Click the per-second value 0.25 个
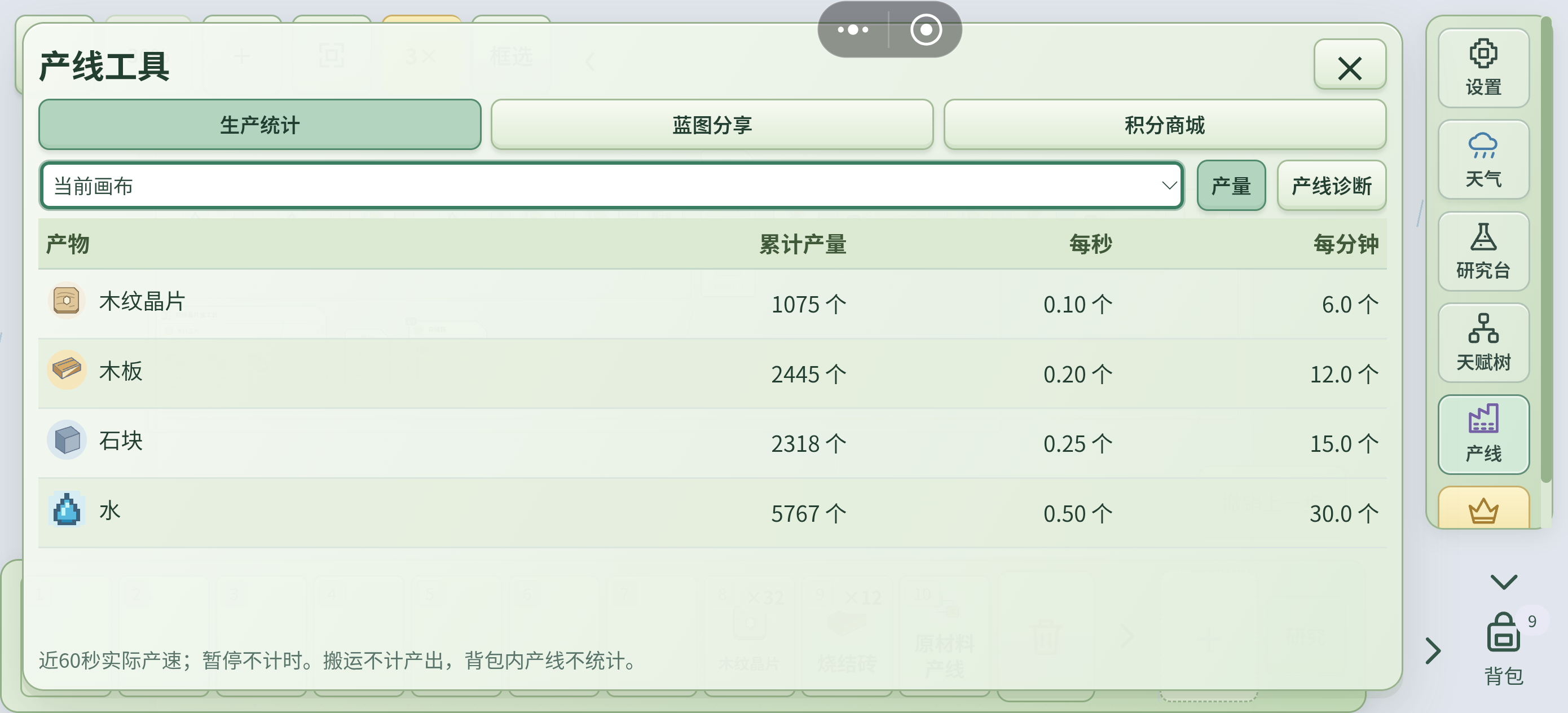 click(1077, 443)
